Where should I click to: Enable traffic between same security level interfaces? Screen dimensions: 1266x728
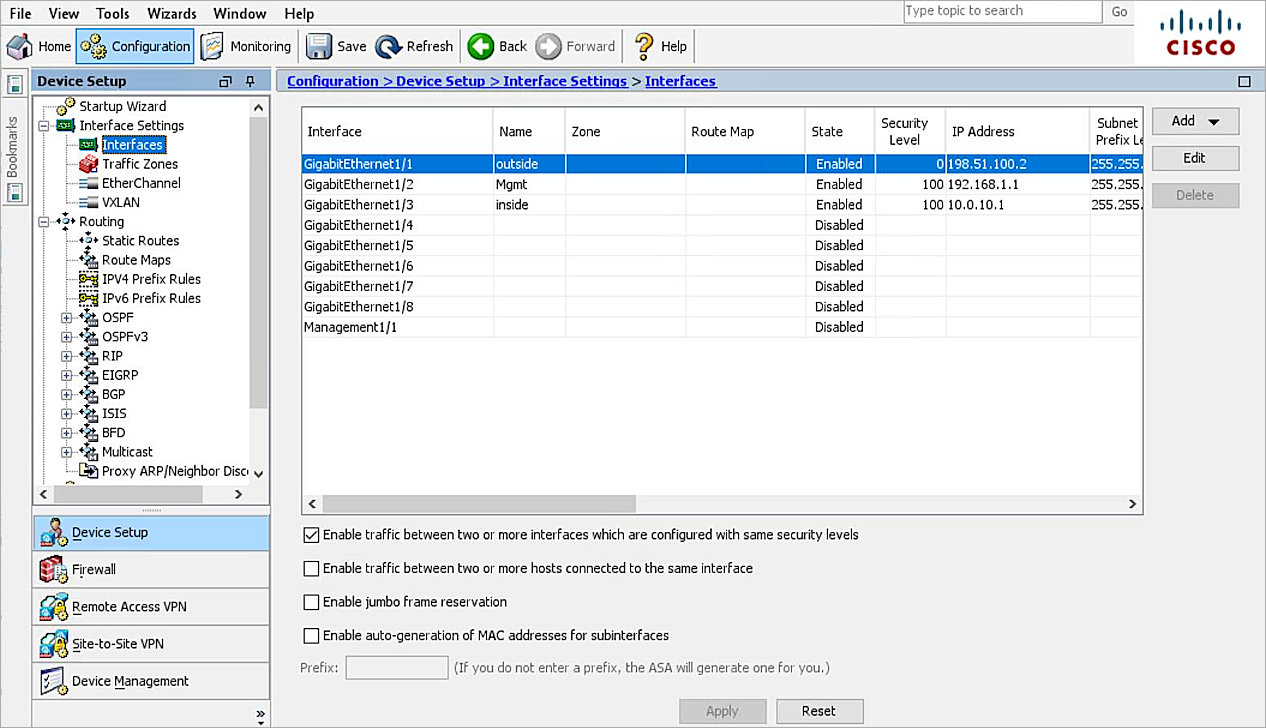[313, 534]
